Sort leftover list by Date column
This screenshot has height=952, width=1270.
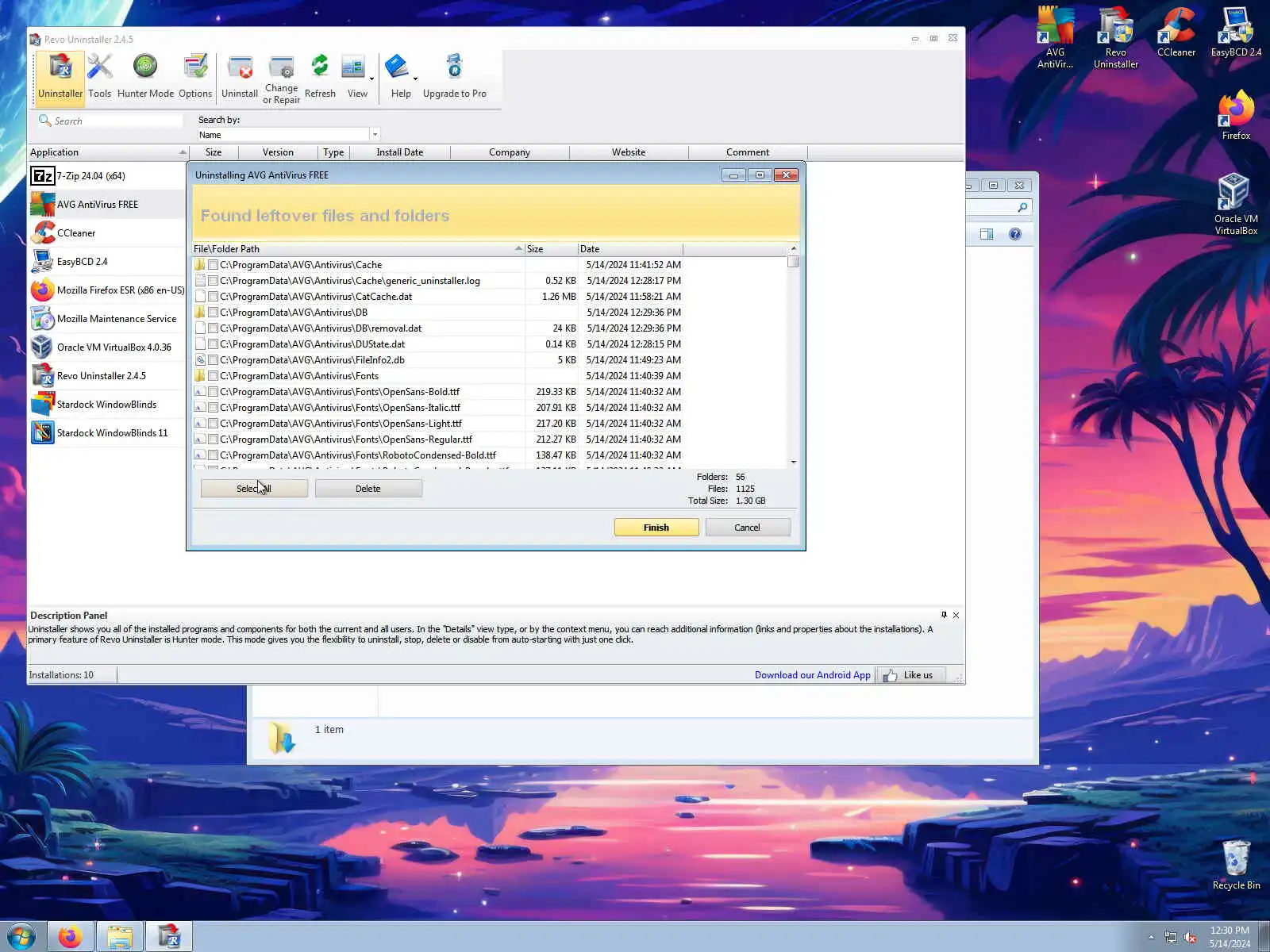[630, 249]
